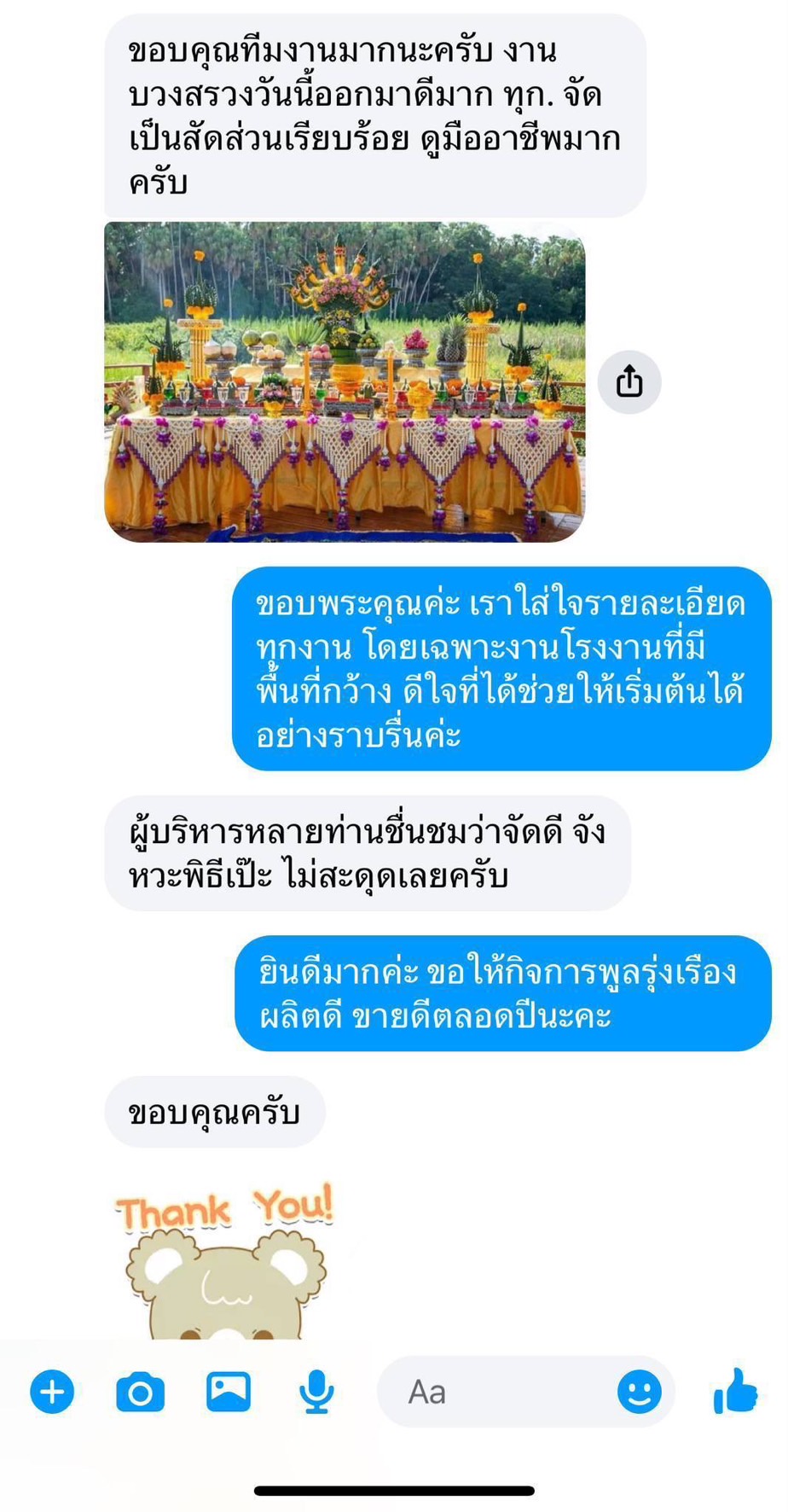Open the emoji picker in message field

tap(640, 1392)
